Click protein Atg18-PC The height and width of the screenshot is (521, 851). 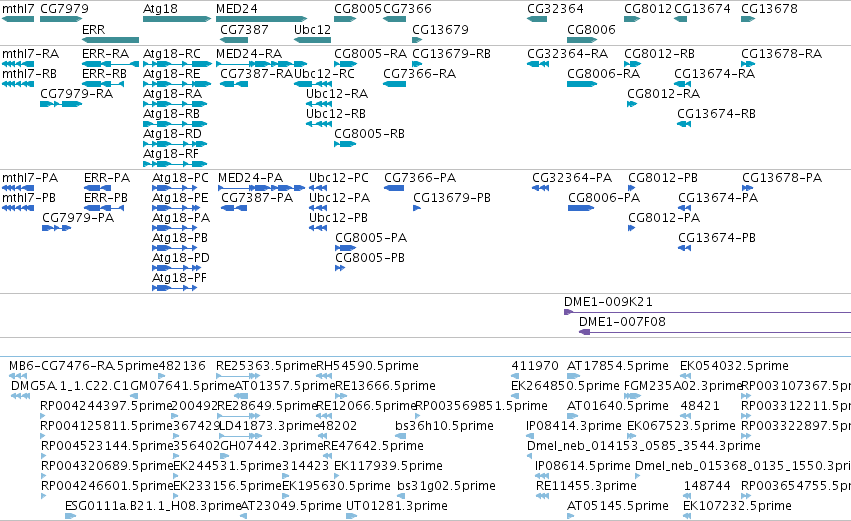coord(180,178)
